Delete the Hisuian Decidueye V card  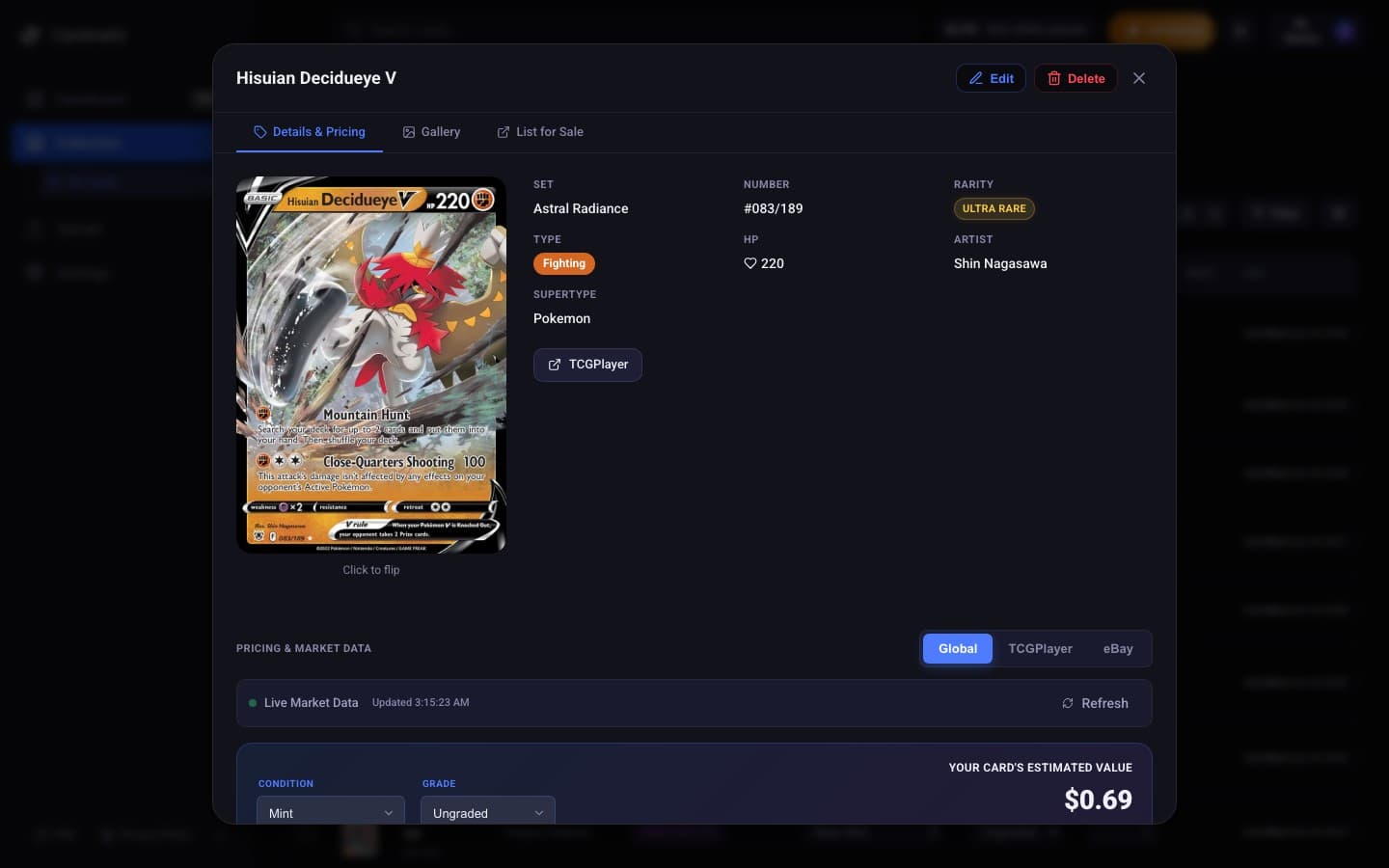[x=1076, y=78]
